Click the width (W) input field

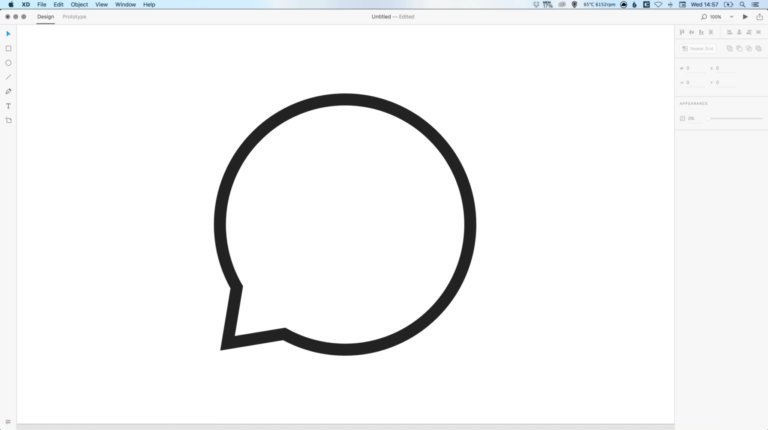point(695,68)
